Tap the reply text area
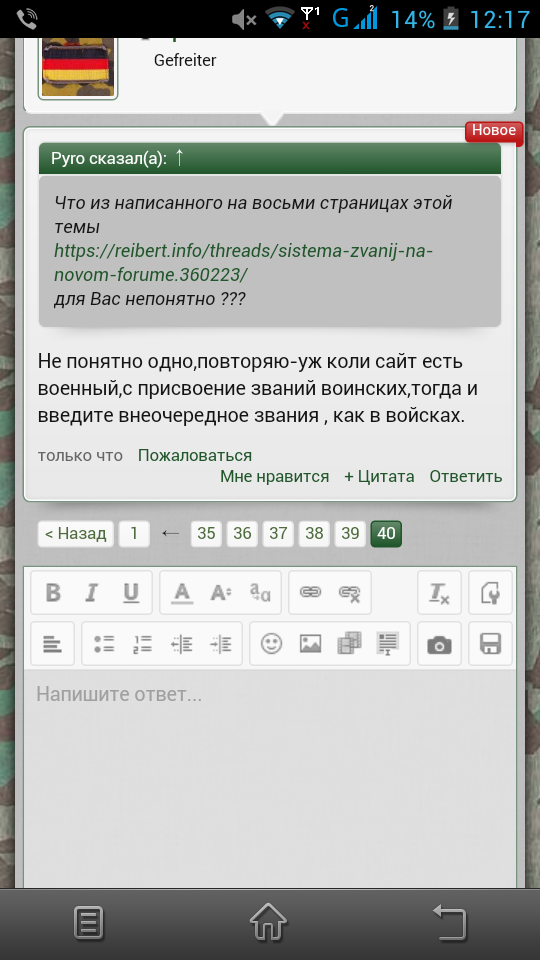 pos(270,778)
